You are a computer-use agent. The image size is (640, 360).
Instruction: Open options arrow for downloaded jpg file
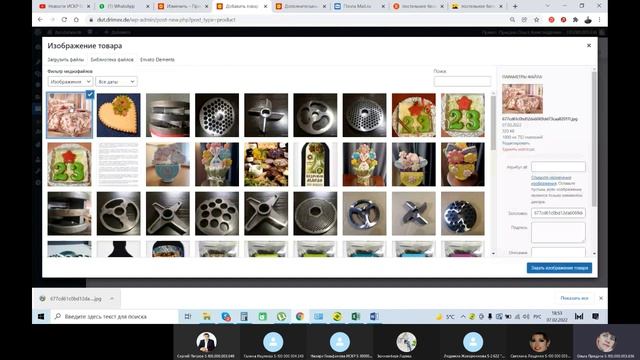[x=112, y=298]
